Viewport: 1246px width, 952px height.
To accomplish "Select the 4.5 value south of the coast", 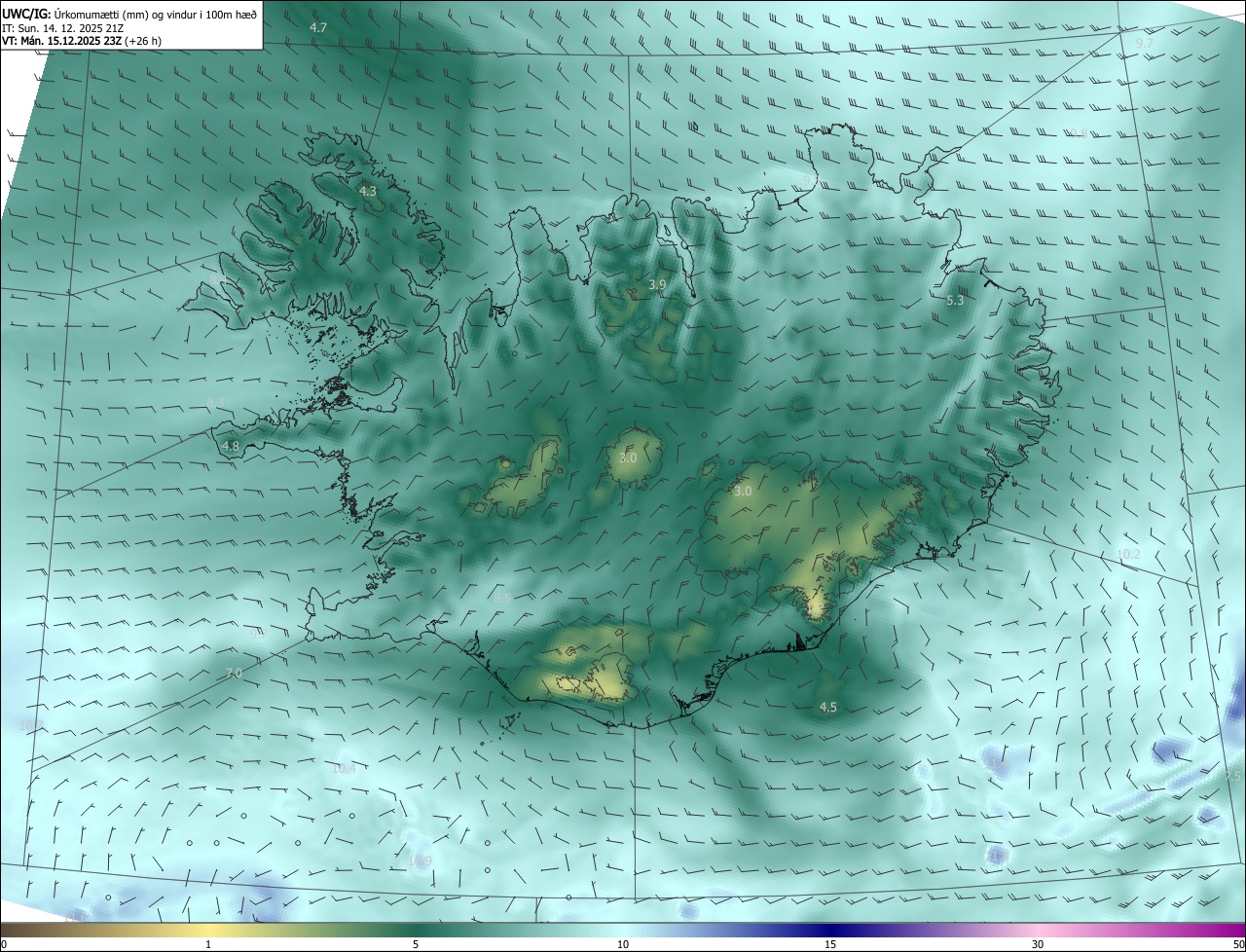I will [x=828, y=708].
